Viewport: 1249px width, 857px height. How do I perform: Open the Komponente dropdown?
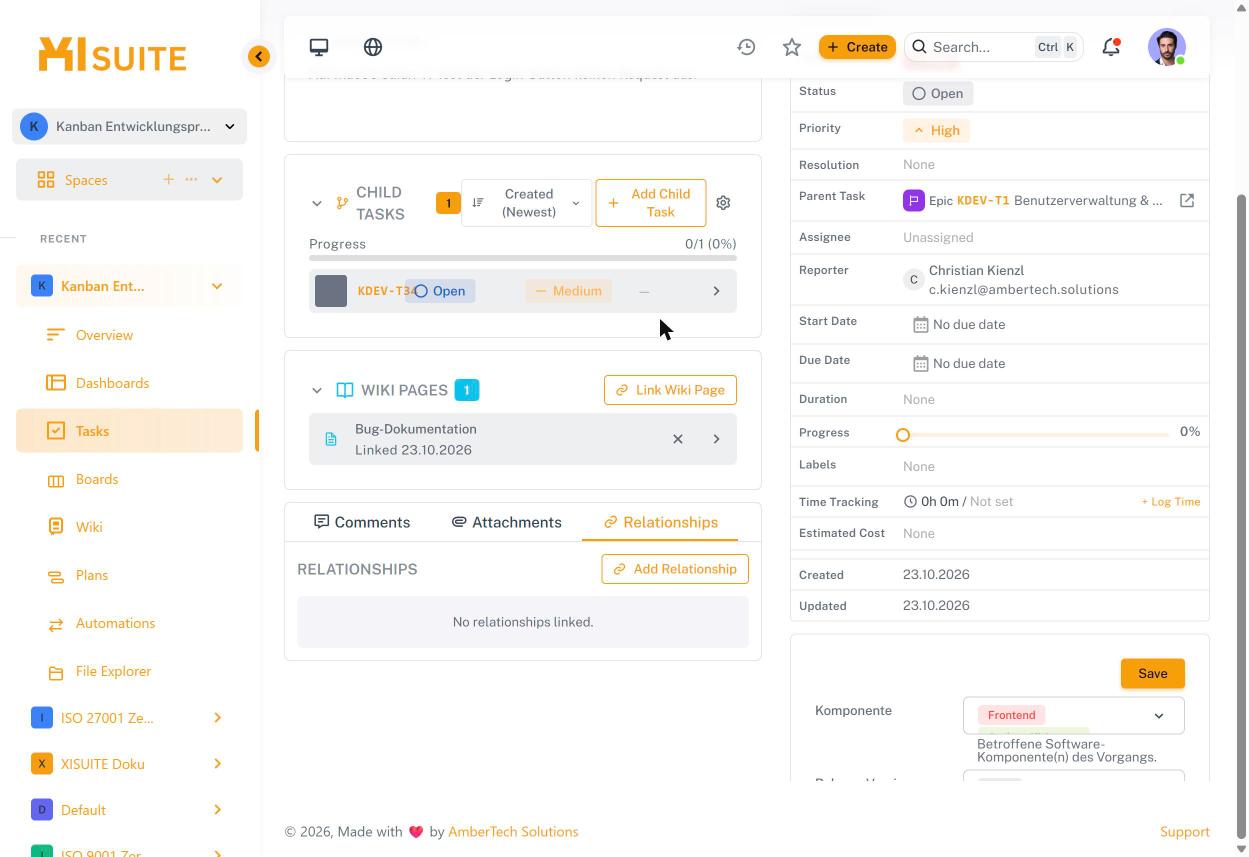pyautogui.click(x=1074, y=715)
